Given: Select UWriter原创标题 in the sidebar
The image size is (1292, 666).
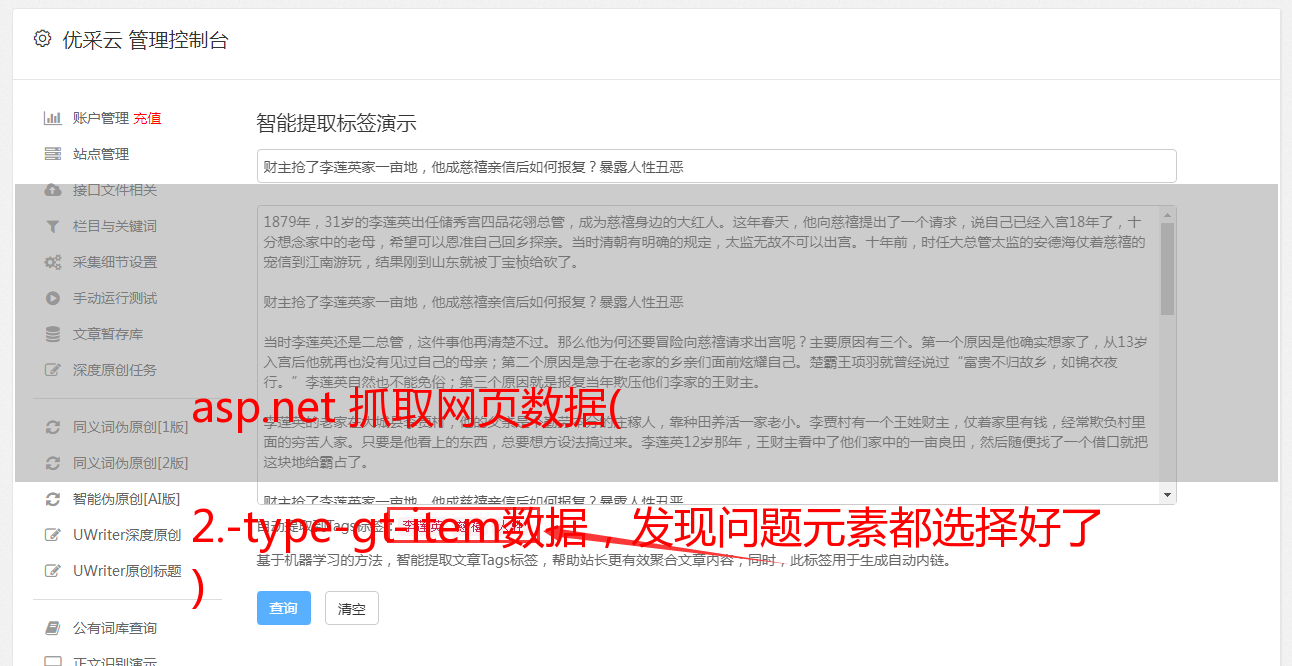Looking at the screenshot, I should point(127,571).
